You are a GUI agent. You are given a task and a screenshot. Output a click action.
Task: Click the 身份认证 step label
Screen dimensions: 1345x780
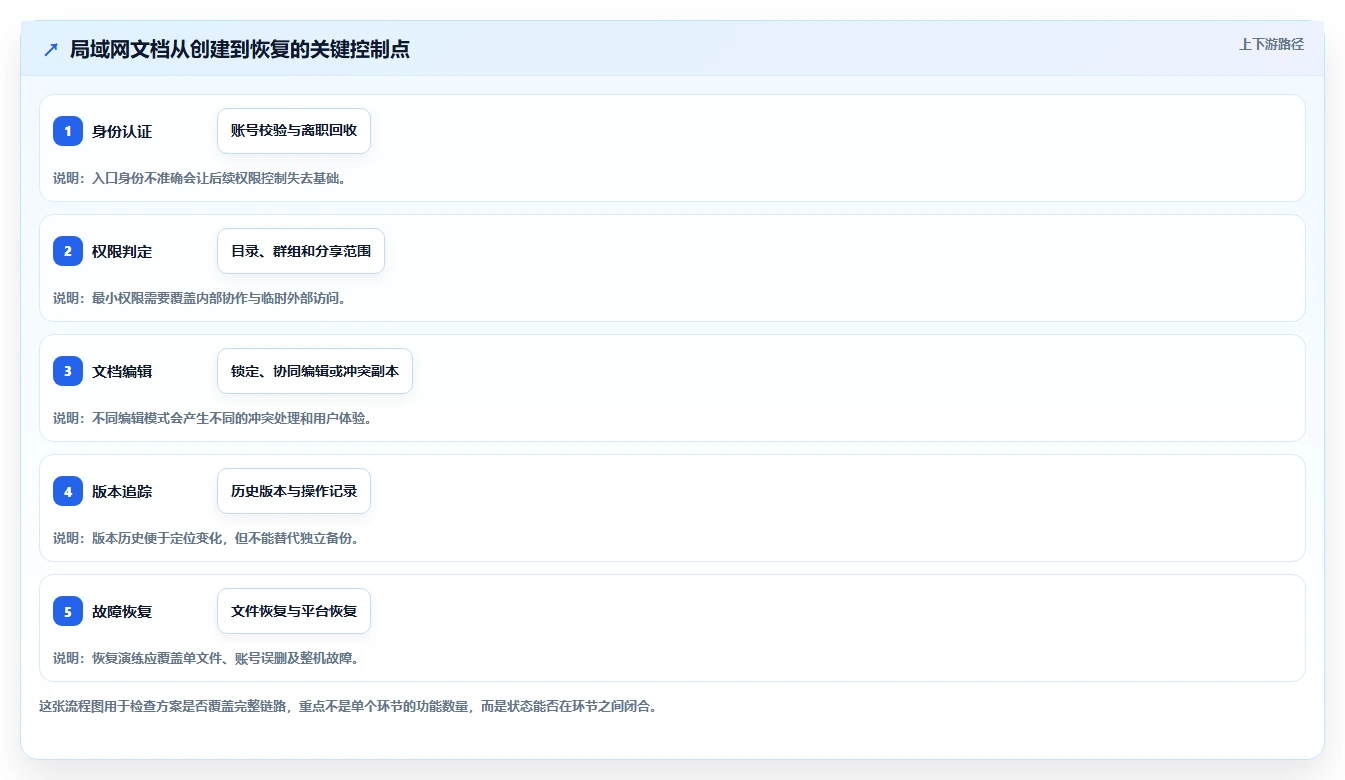[x=122, y=131]
